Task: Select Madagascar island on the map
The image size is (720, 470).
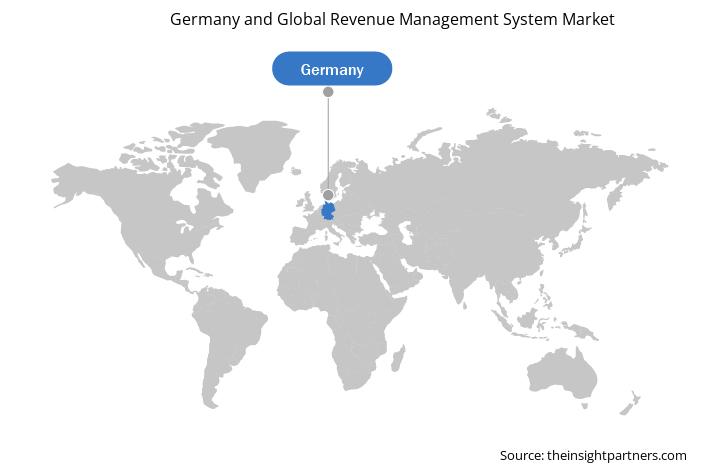Action: pyautogui.click(x=398, y=358)
